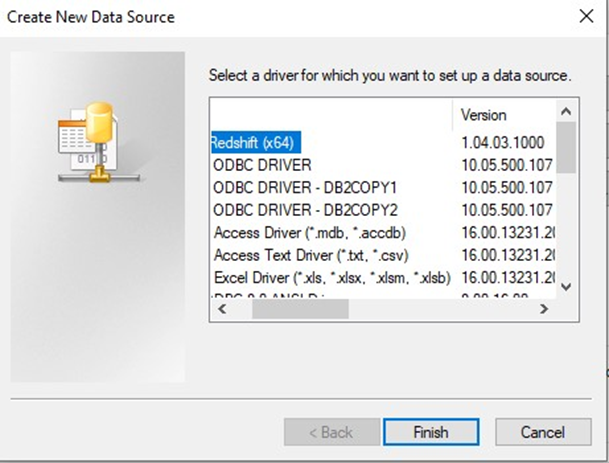Select the plain ODBC DRIVER entry
The image size is (609, 463).
pyautogui.click(x=262, y=165)
